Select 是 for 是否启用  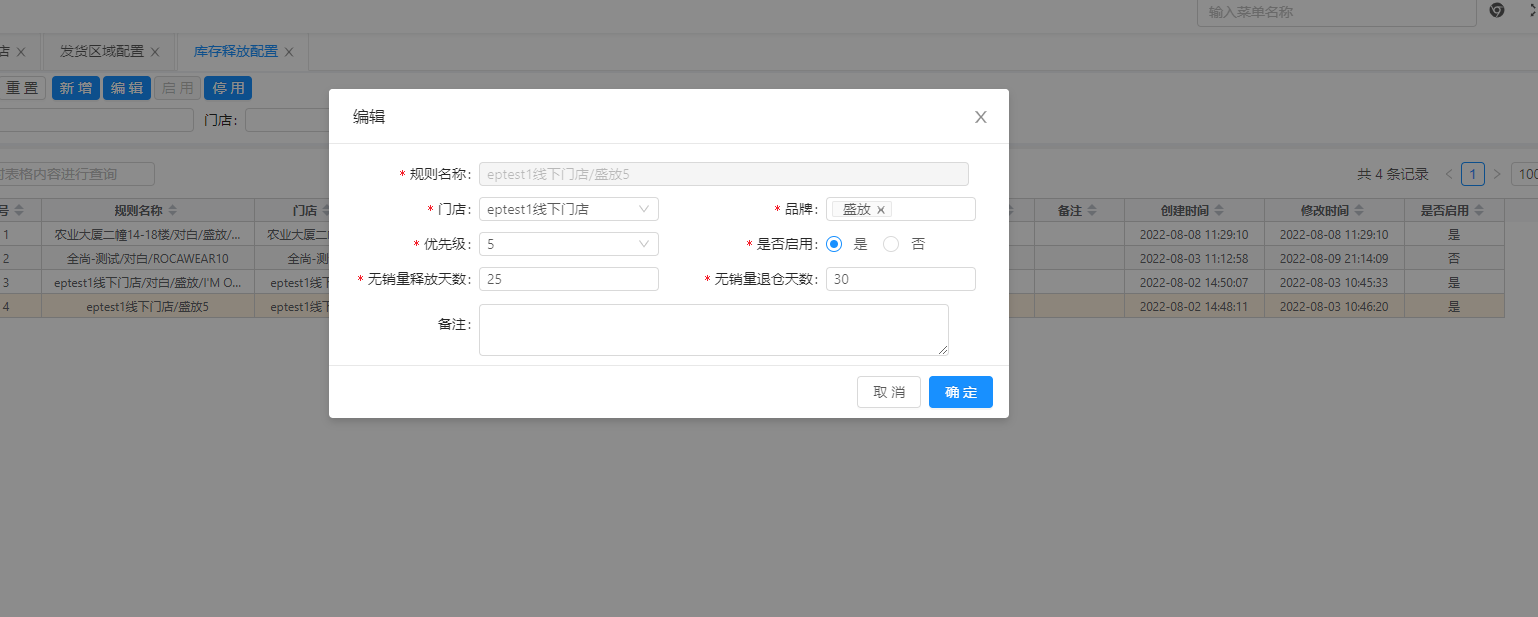click(x=834, y=244)
